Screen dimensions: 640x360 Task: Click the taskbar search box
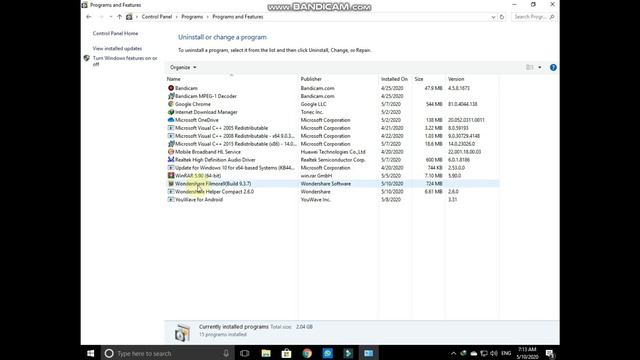167,353
